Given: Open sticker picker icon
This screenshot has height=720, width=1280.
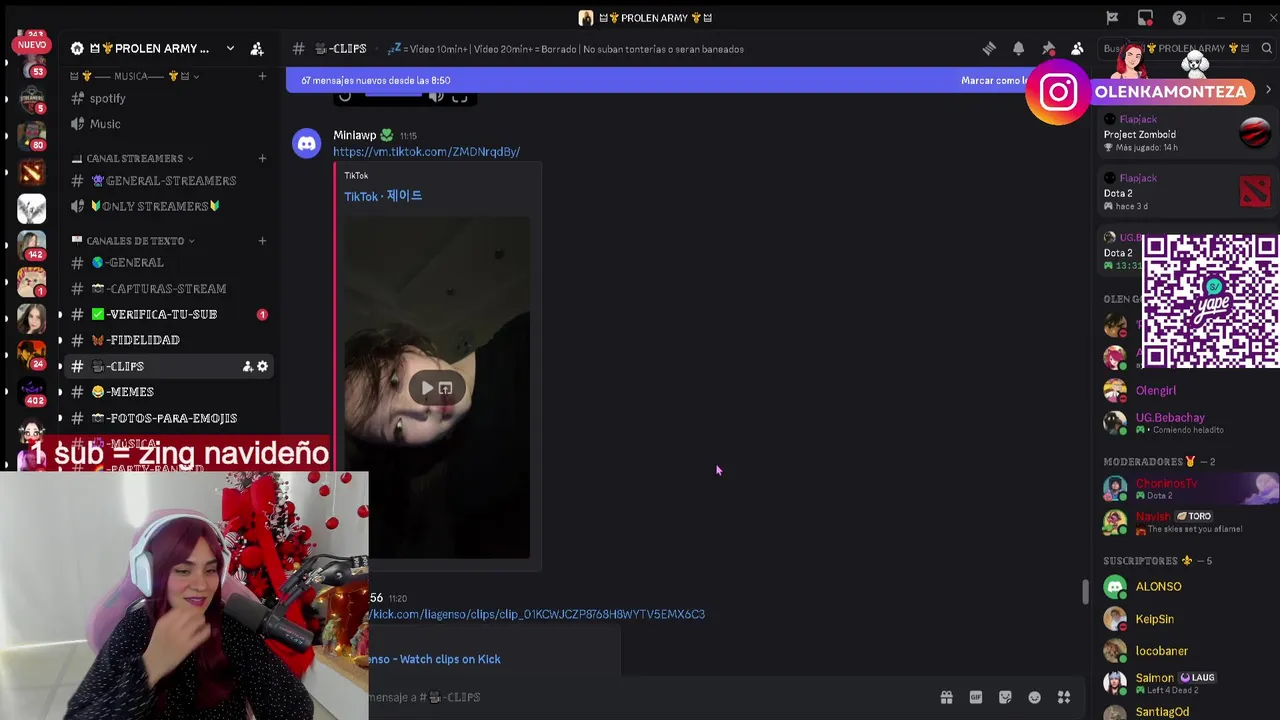Looking at the screenshot, I should 1005,697.
